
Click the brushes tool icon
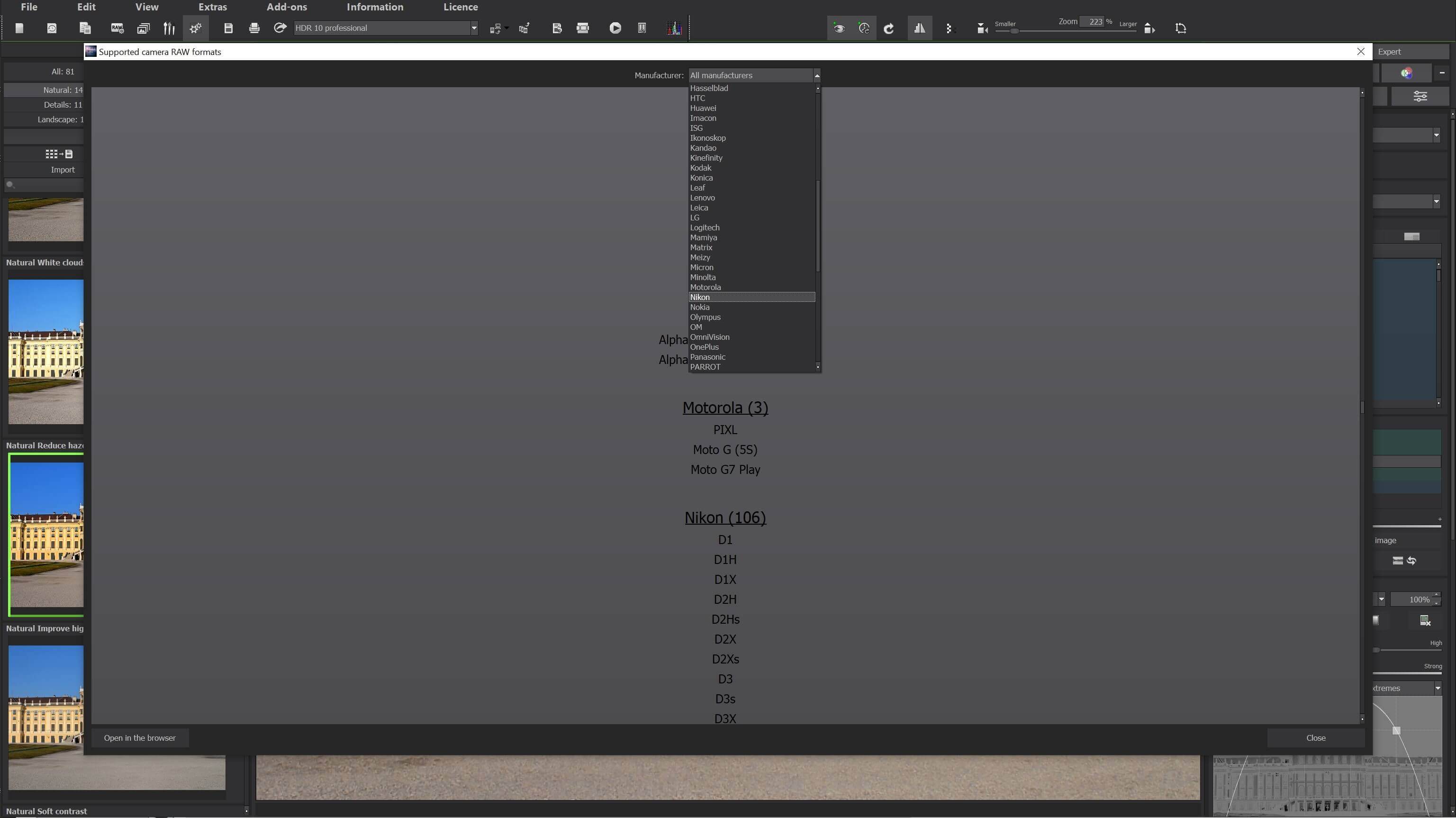click(x=169, y=27)
